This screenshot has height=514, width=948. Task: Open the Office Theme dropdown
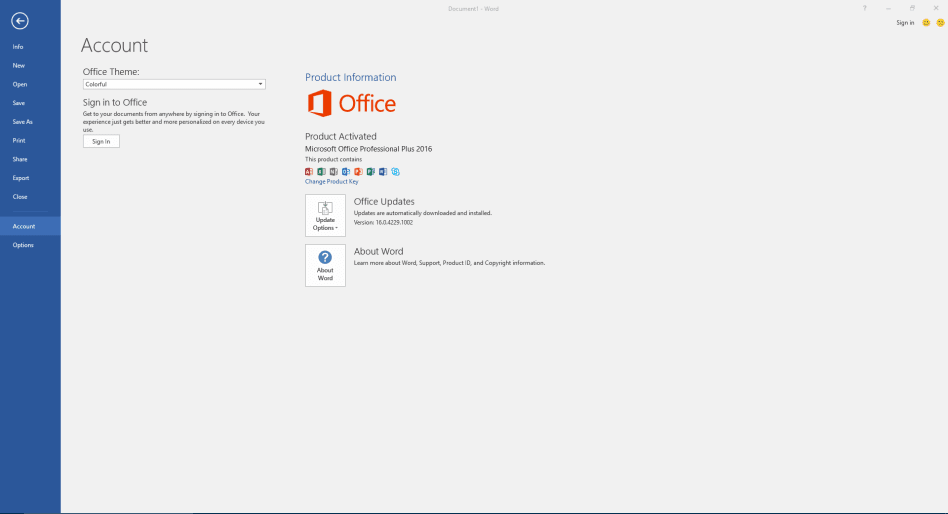pyautogui.click(x=174, y=84)
